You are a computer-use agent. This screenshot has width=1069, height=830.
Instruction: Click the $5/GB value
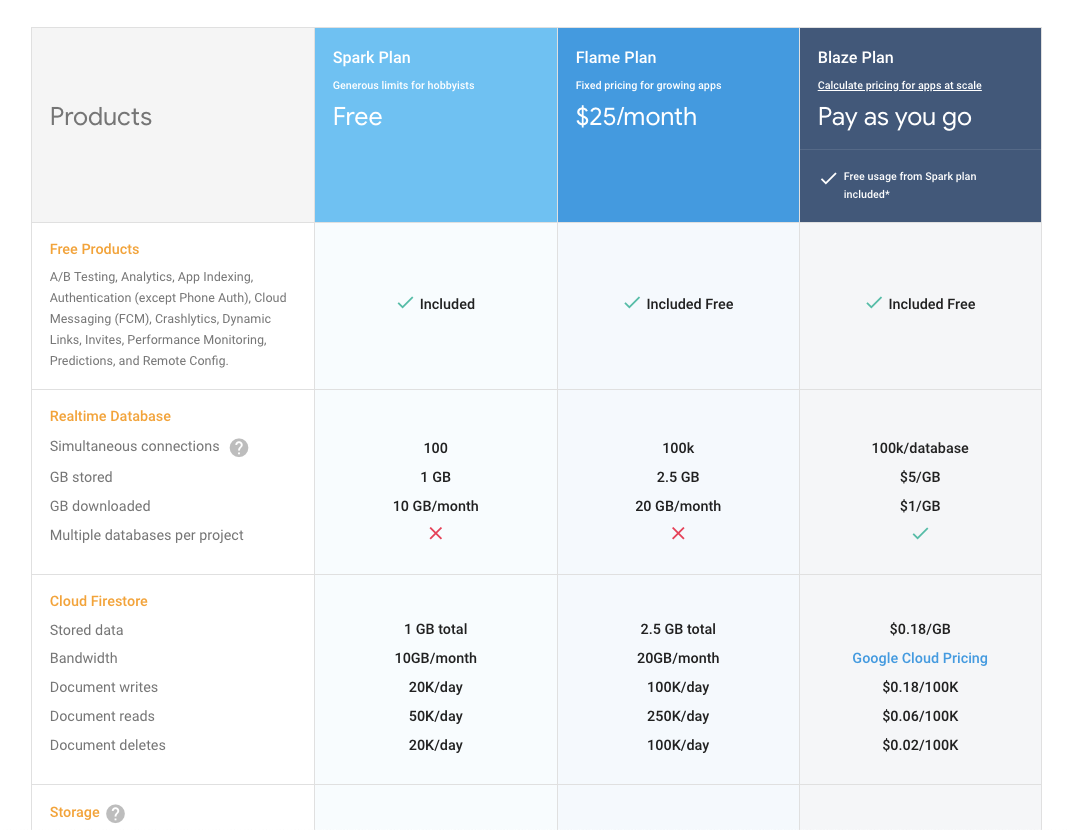coord(920,477)
